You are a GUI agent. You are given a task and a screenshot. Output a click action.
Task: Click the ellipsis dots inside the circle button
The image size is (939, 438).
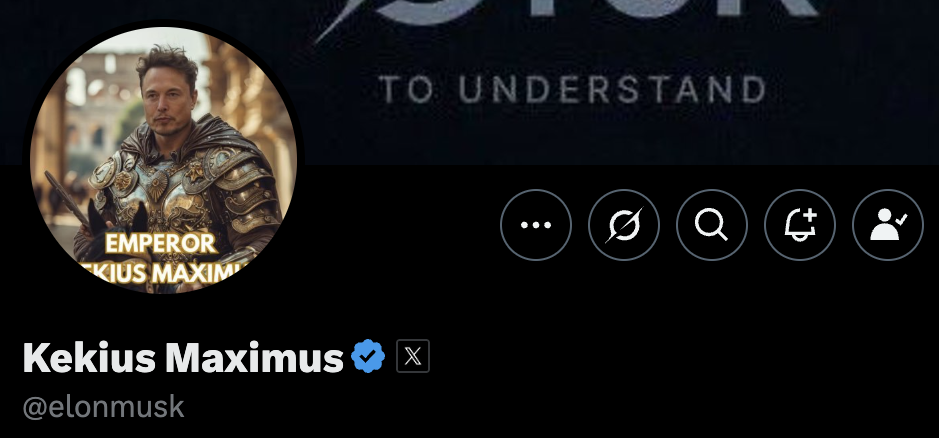(536, 225)
